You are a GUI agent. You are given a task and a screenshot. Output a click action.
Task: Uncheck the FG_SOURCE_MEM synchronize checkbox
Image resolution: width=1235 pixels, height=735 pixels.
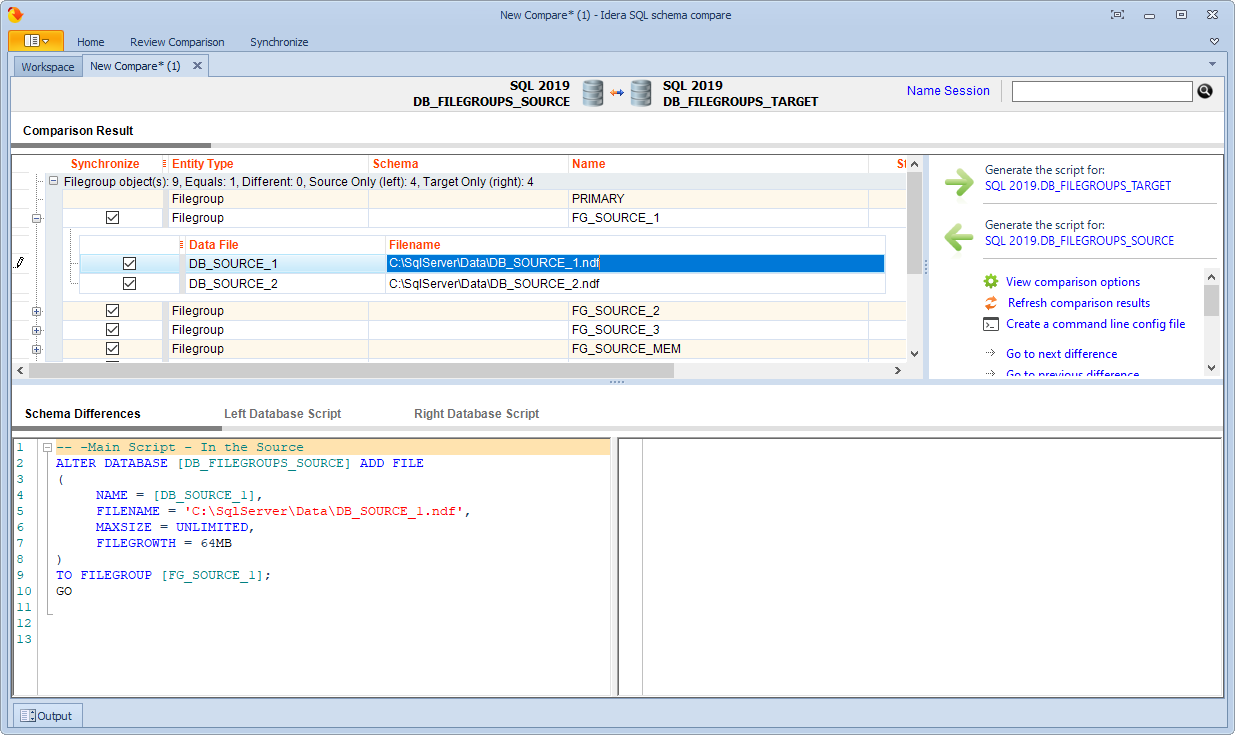click(112, 349)
